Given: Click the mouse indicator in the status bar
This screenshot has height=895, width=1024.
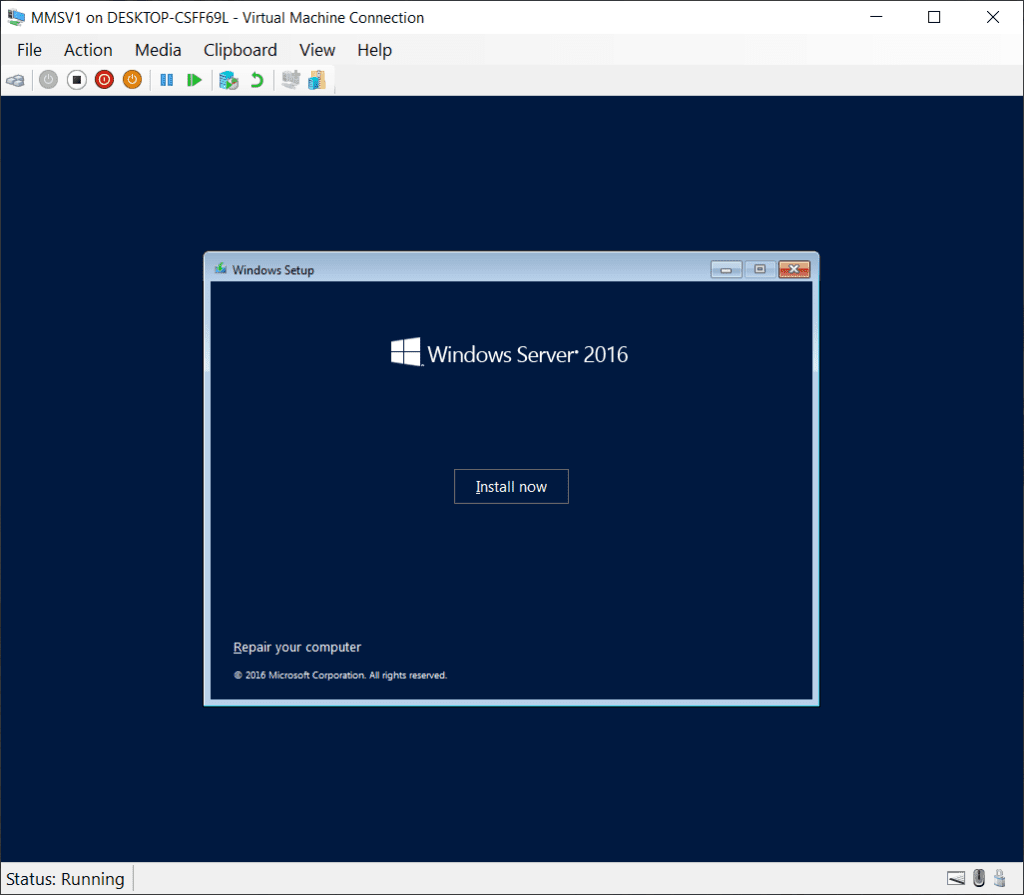Looking at the screenshot, I should [x=978, y=877].
